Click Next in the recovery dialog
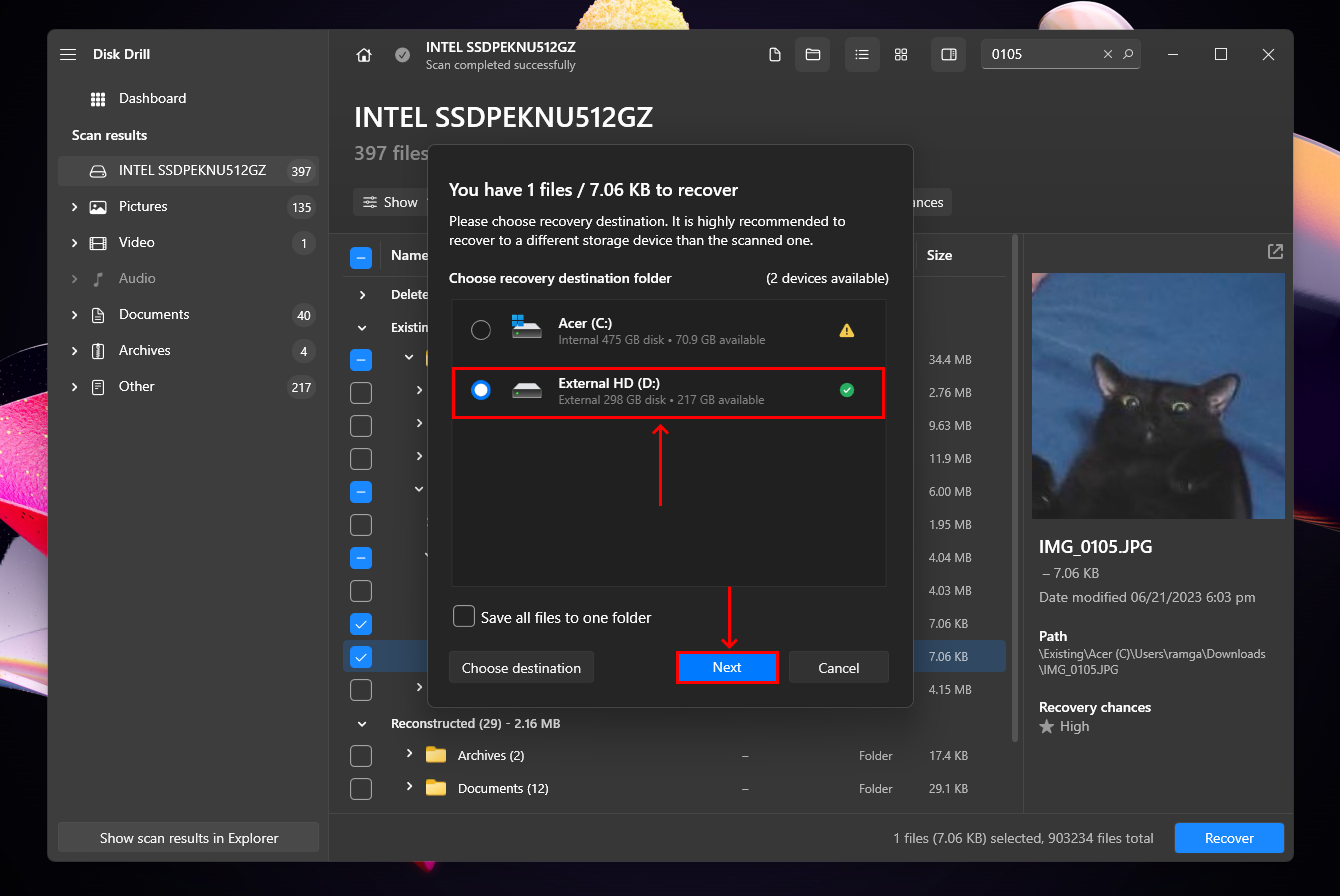Screen dimensions: 1340x896 [727, 667]
